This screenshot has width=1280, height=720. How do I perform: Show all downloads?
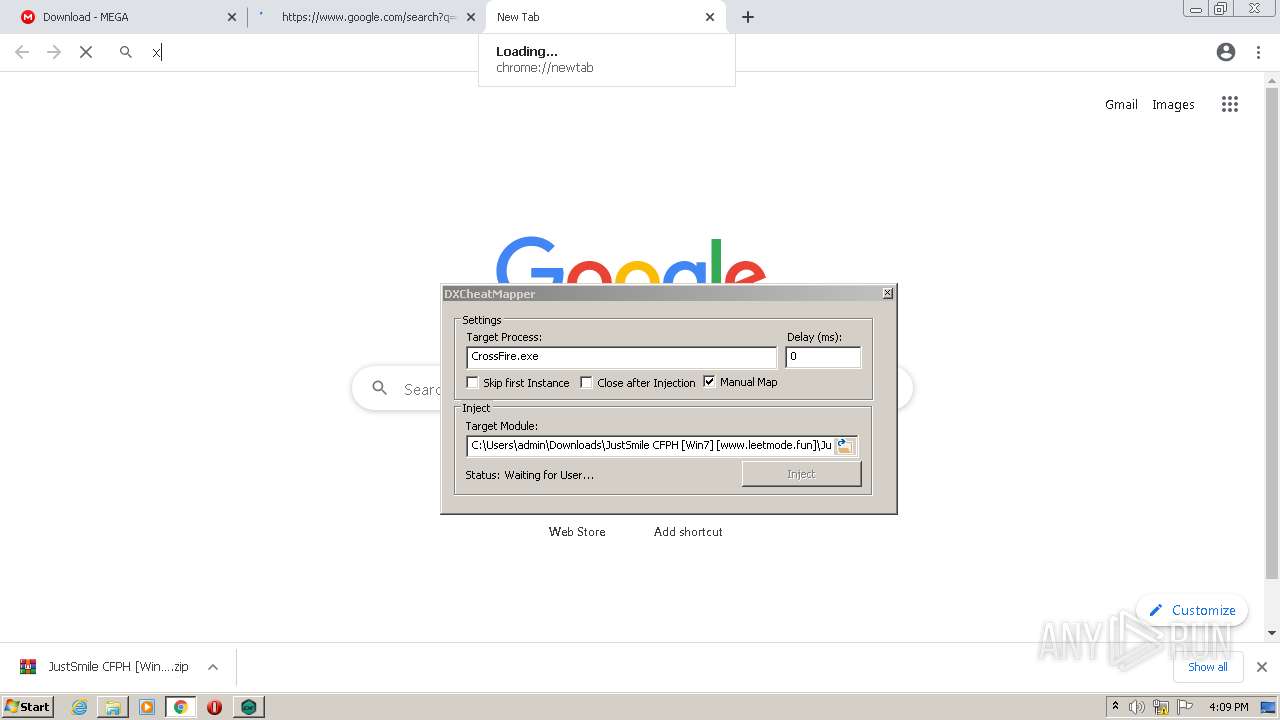tap(1208, 667)
